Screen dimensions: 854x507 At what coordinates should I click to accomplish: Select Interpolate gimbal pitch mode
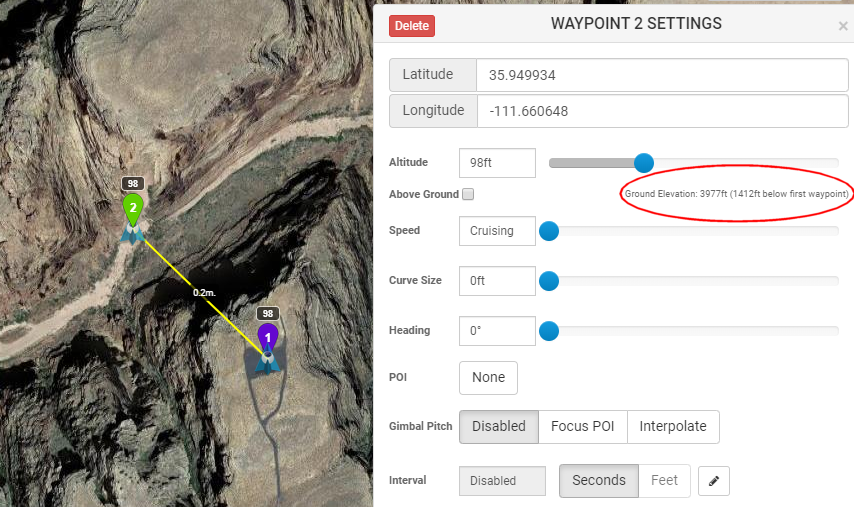673,426
